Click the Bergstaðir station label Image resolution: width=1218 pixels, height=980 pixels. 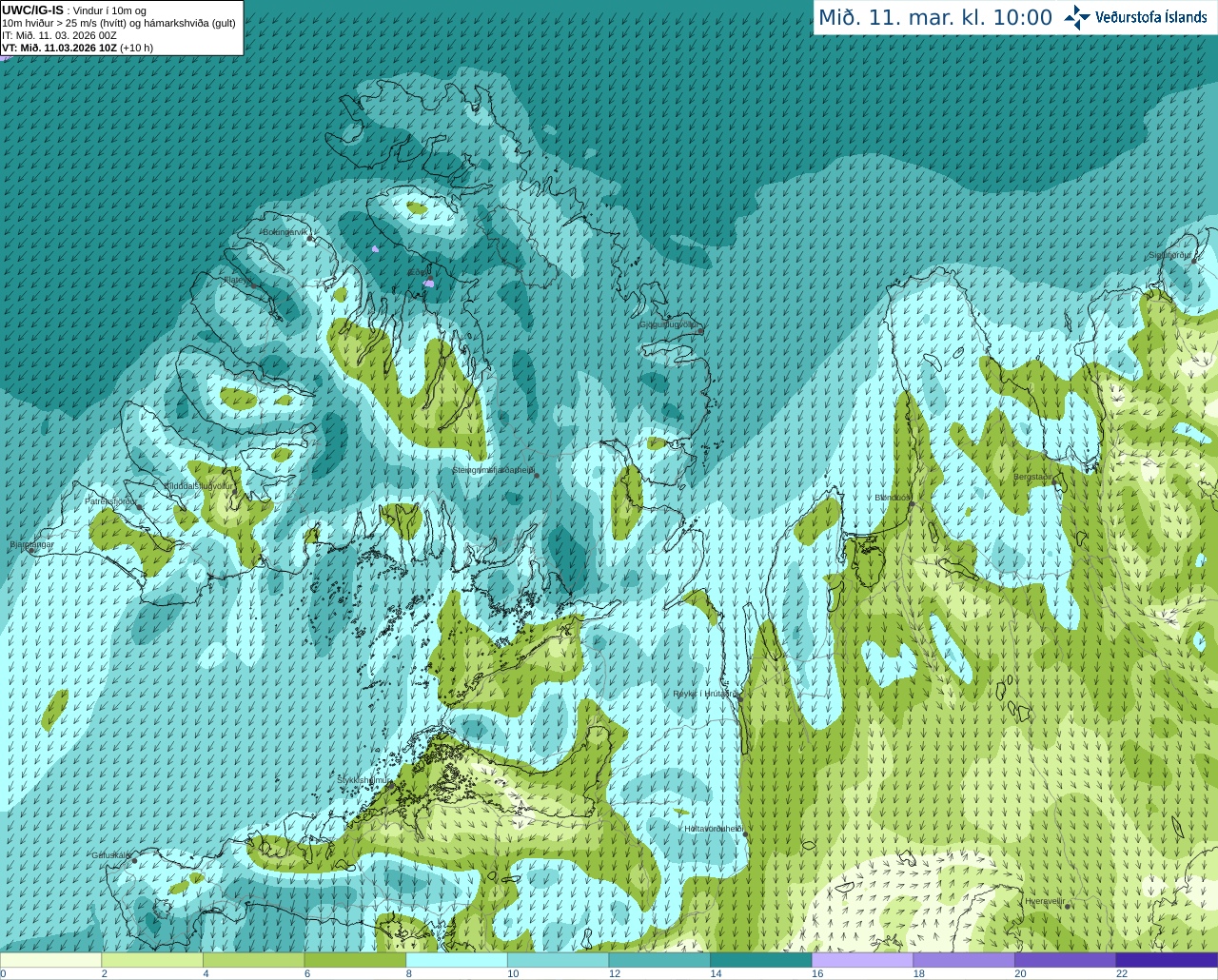[x=1032, y=477]
